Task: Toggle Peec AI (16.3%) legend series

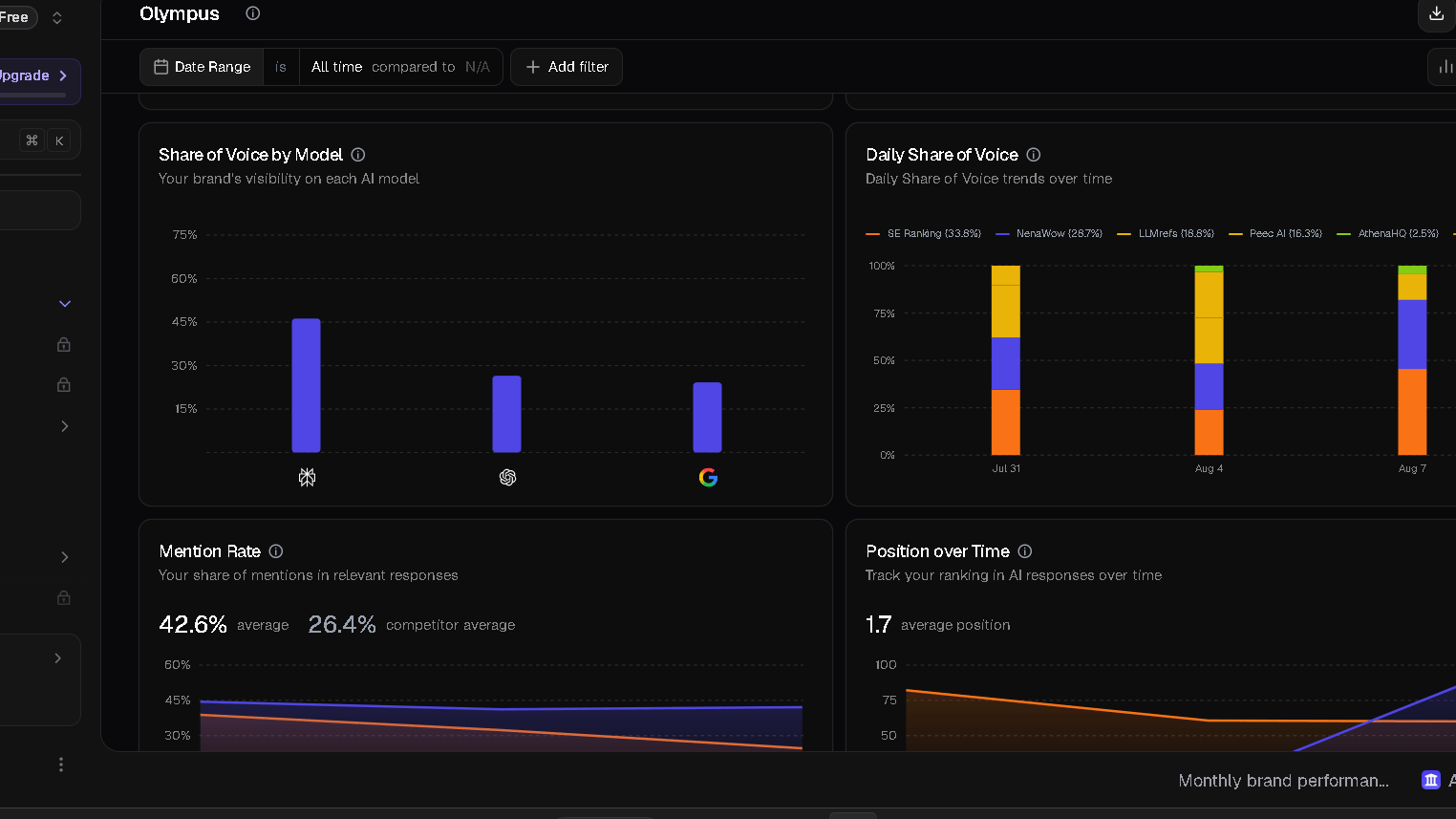Action: tap(1275, 233)
